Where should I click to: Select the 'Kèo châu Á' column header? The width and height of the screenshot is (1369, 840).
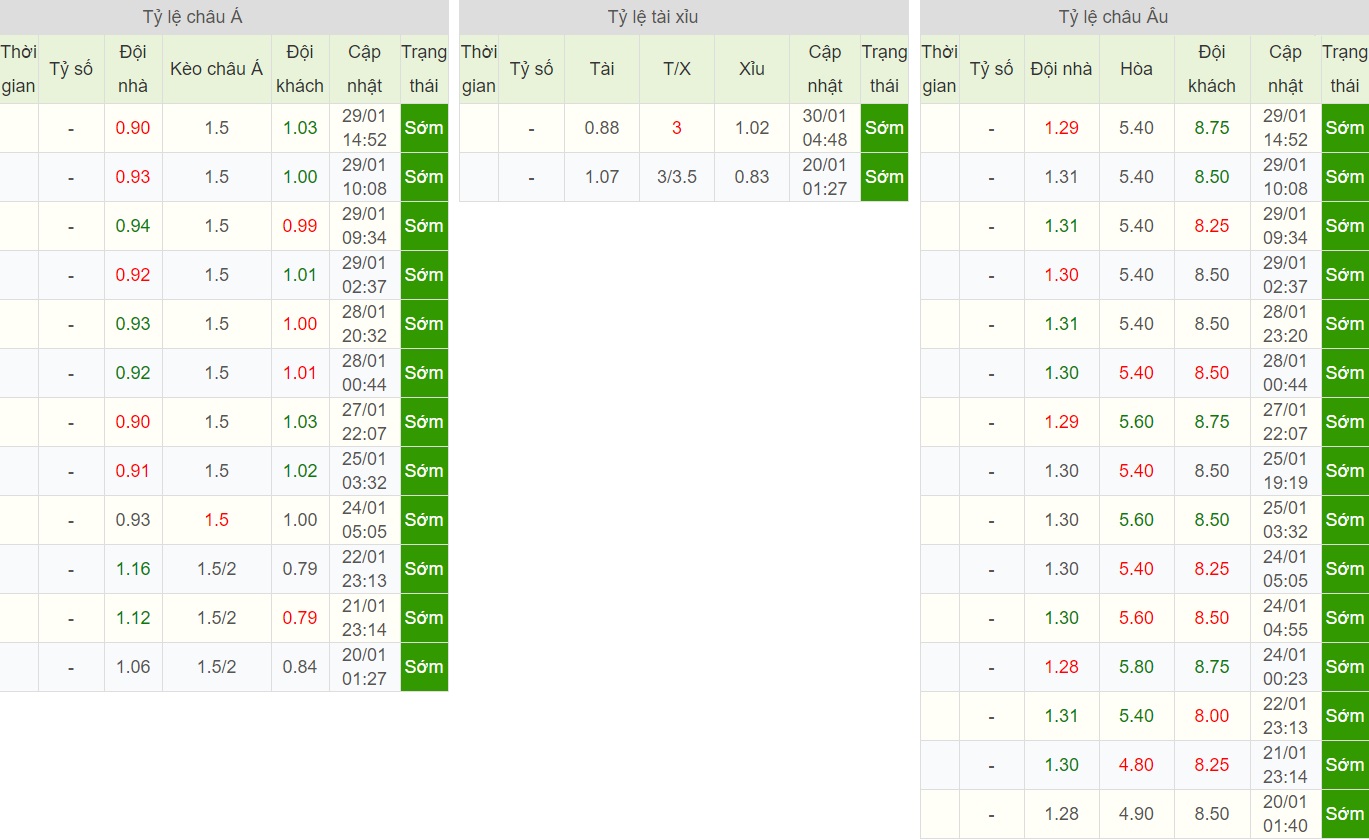pyautogui.click(x=217, y=69)
